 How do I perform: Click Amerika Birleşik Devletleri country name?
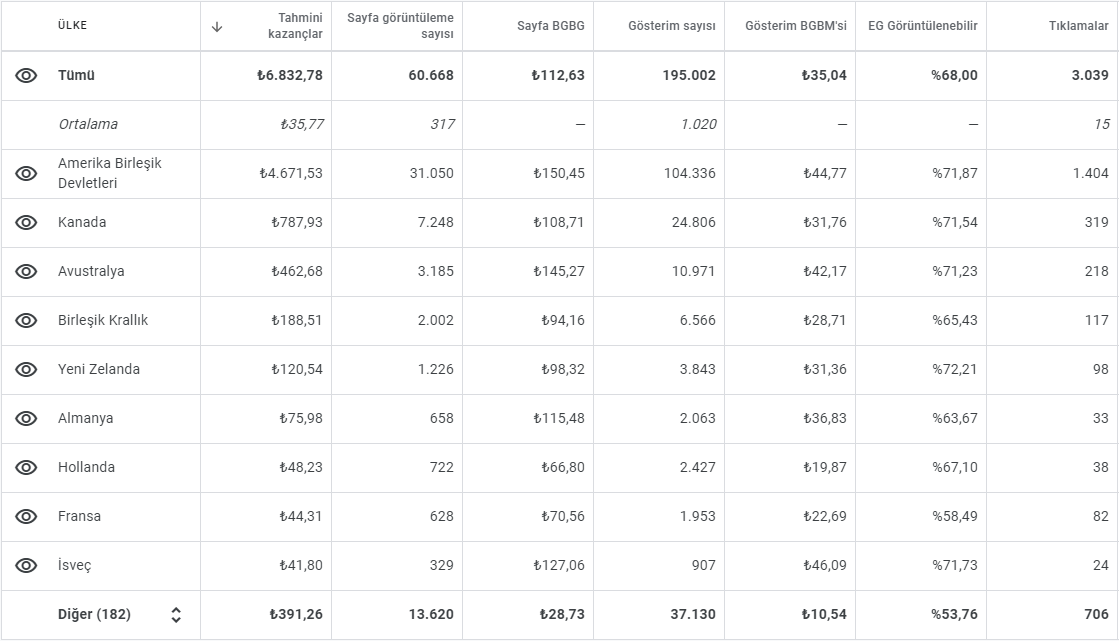pyautogui.click(x=110, y=173)
